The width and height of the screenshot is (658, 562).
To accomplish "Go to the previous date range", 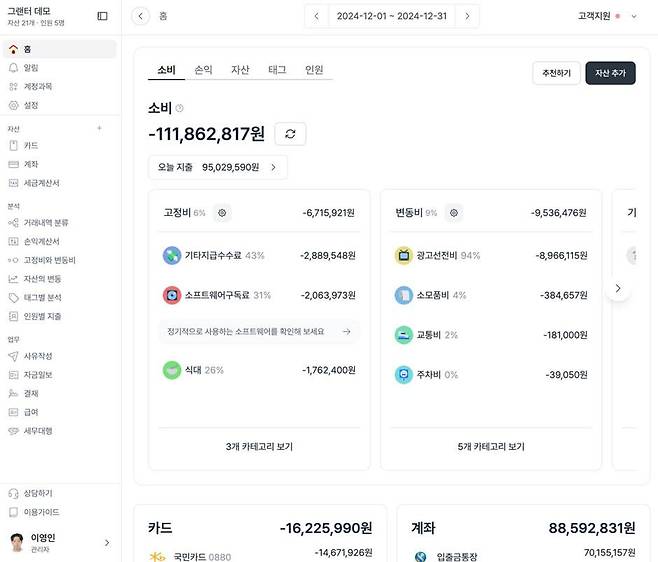I will point(317,16).
